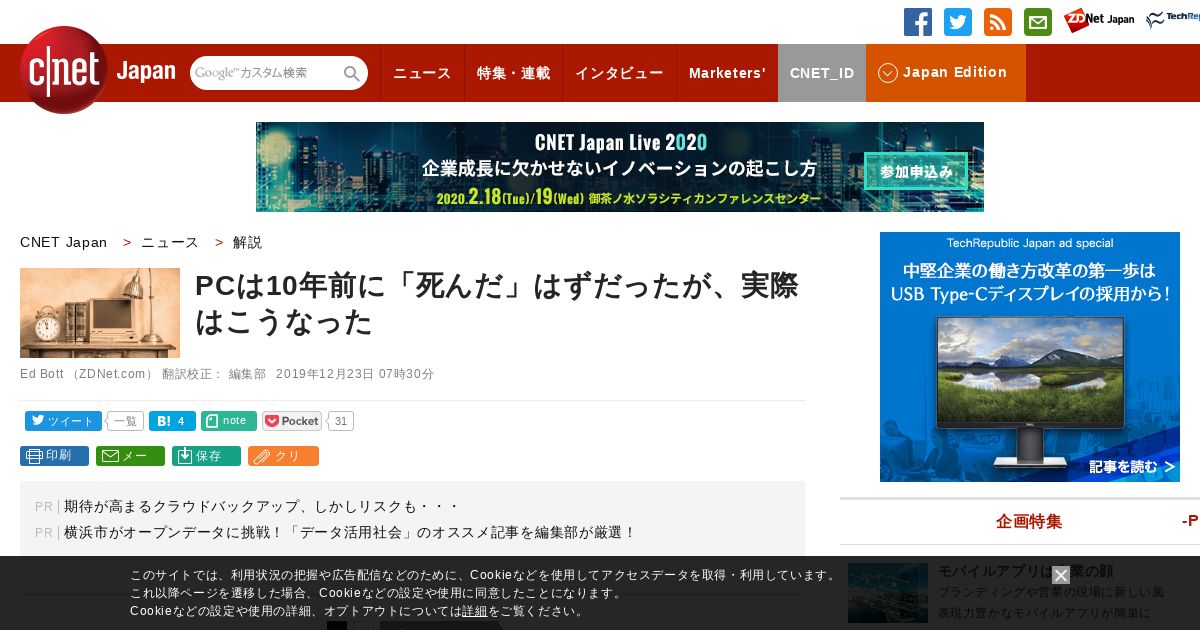
Task: Open 詳細 link in cookie notice
Action: [x=475, y=611]
